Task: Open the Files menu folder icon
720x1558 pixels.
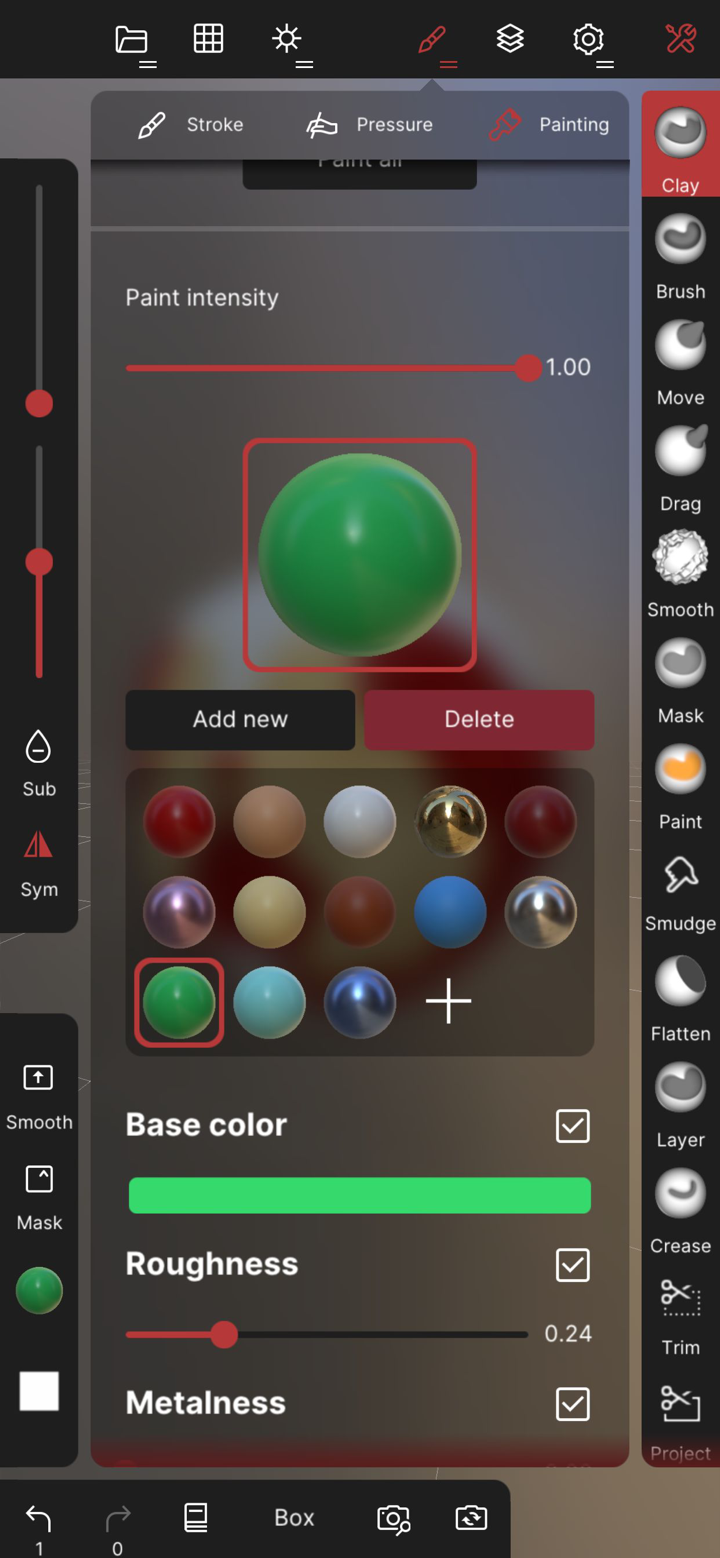Action: pos(133,40)
